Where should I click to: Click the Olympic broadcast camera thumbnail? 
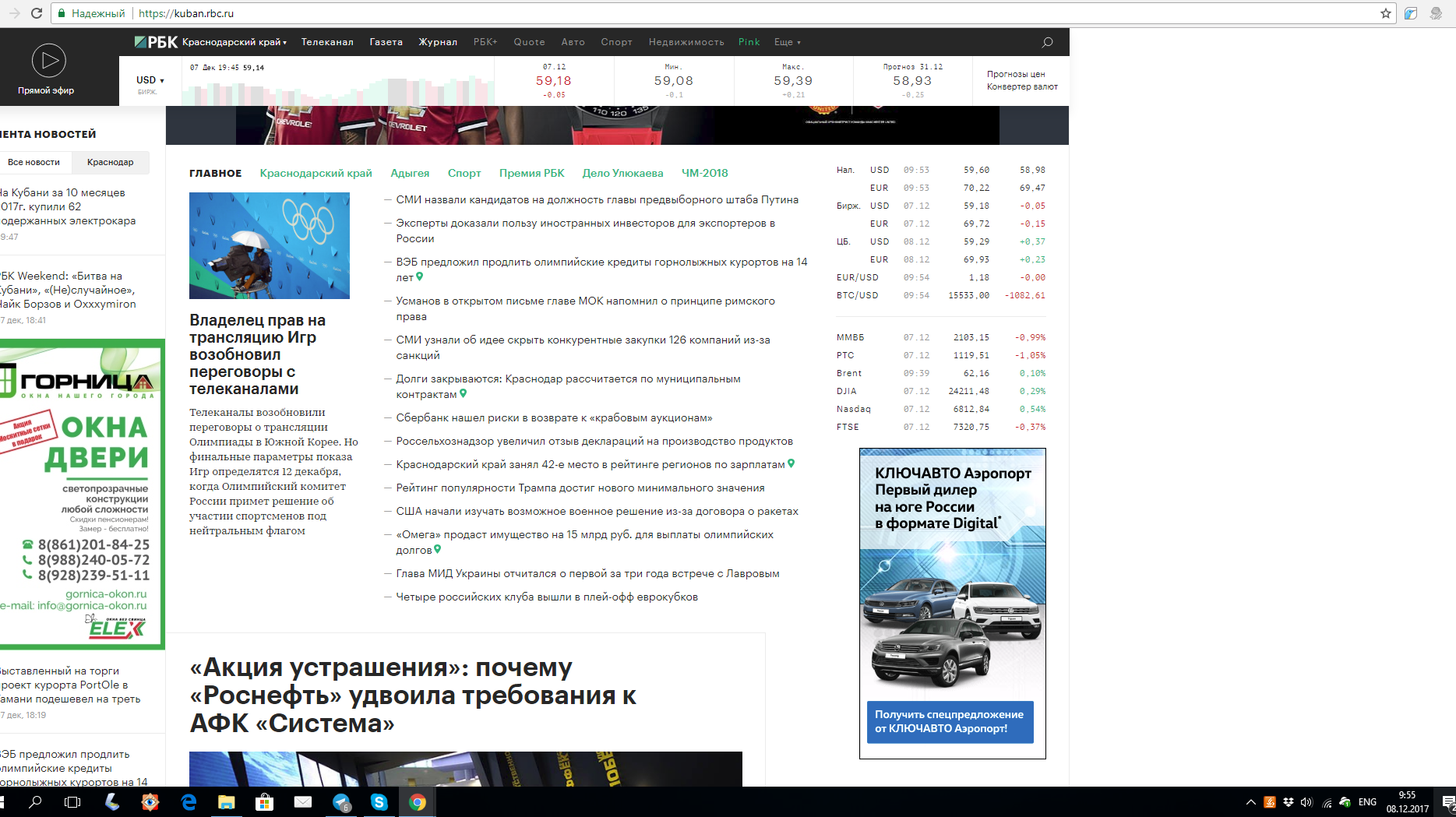pos(270,246)
